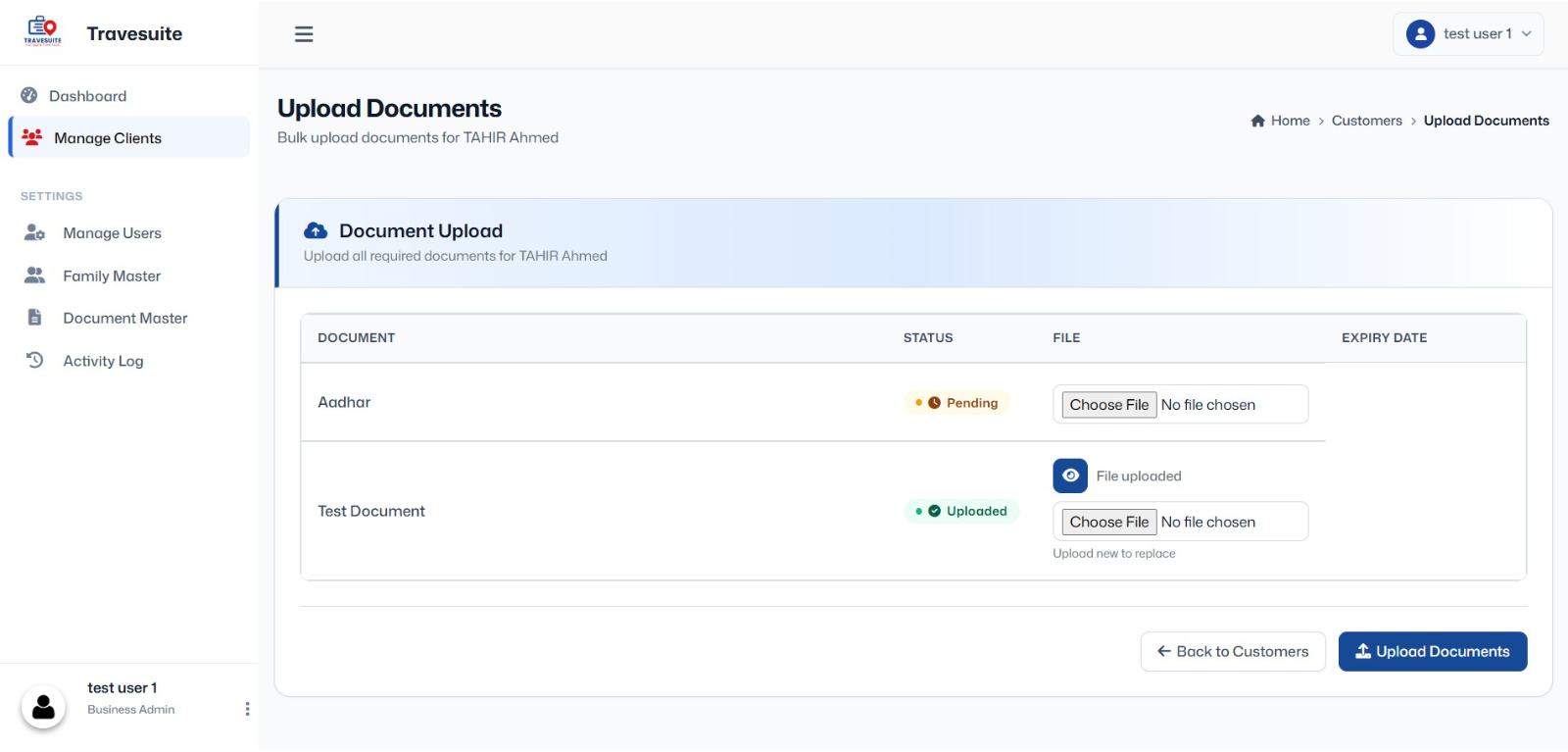This screenshot has width=1568, height=752.
Task: Click the arrow icon in Back to Customers
Action: click(1164, 652)
